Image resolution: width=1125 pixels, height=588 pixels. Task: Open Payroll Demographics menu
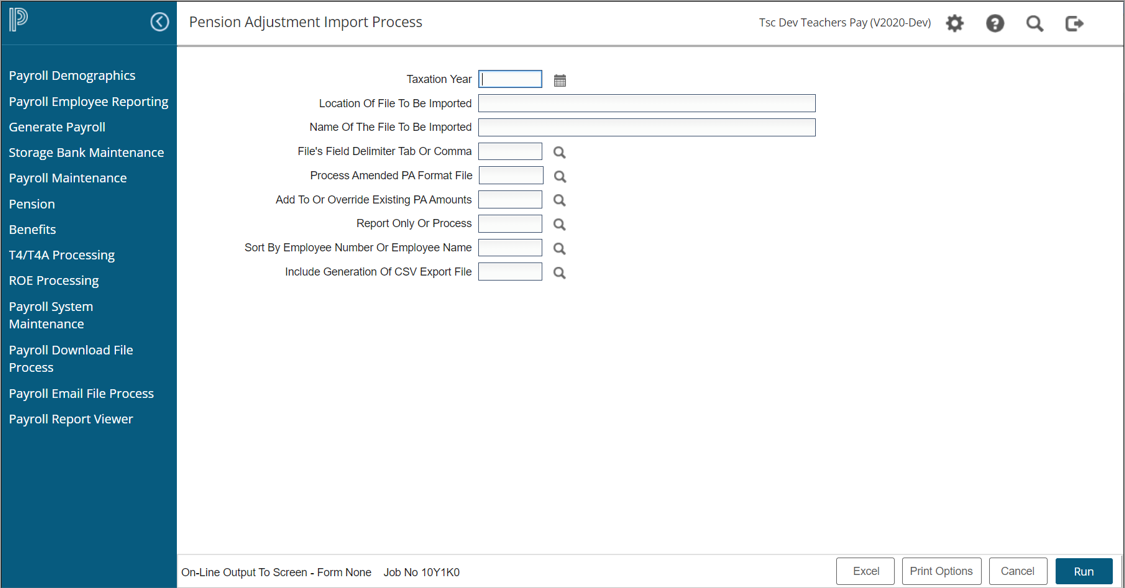[72, 76]
